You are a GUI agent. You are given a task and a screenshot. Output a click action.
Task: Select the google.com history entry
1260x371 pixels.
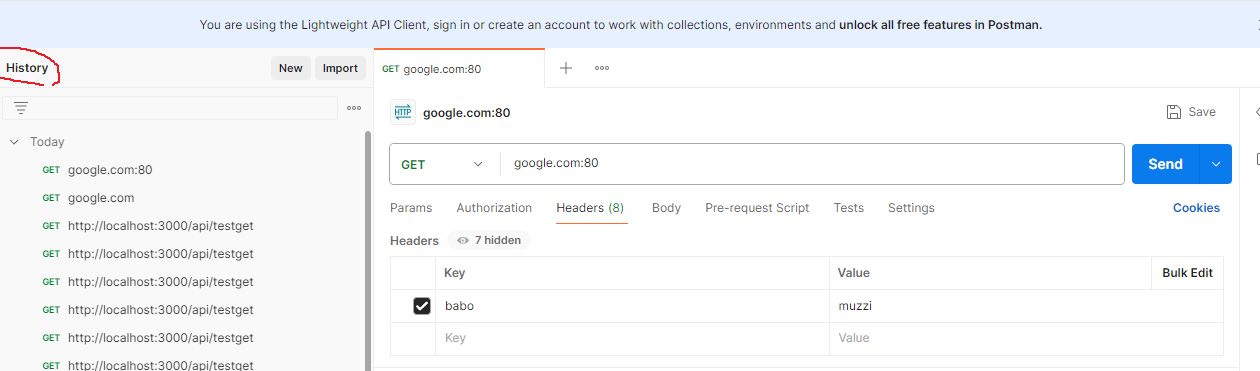101,198
